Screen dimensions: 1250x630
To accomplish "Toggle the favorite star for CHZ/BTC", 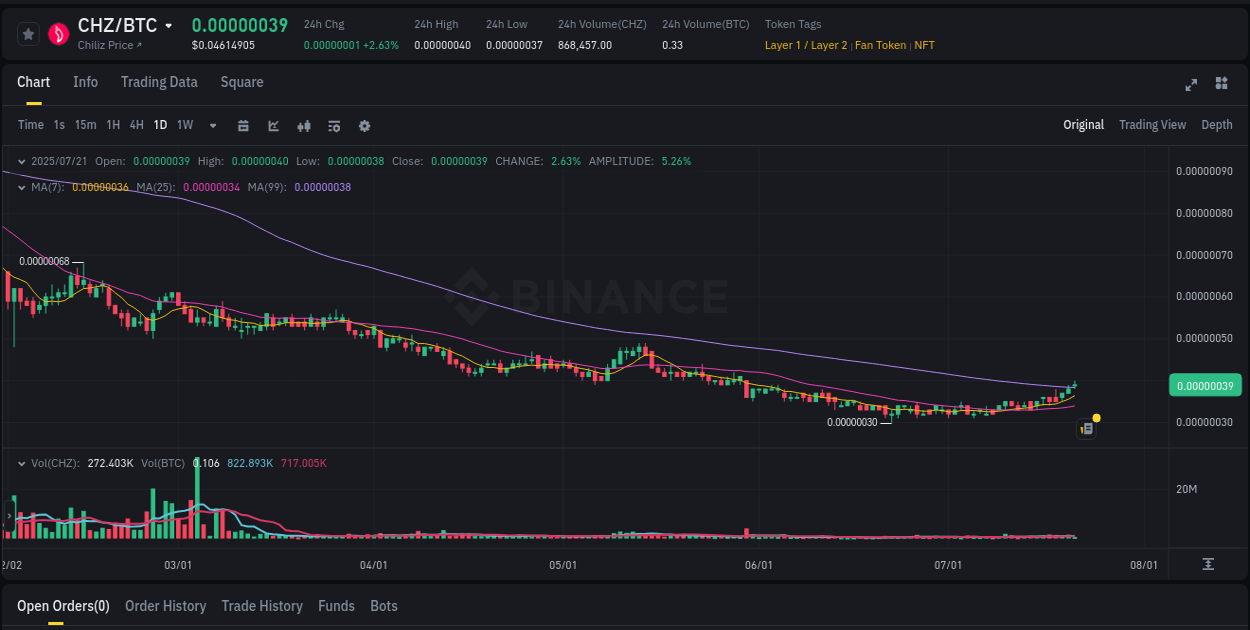I will pyautogui.click(x=27, y=33).
